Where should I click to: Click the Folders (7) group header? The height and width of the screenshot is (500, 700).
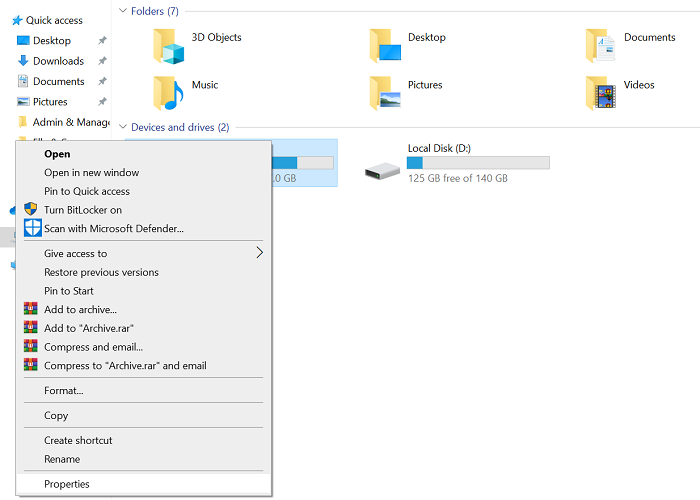coord(155,11)
